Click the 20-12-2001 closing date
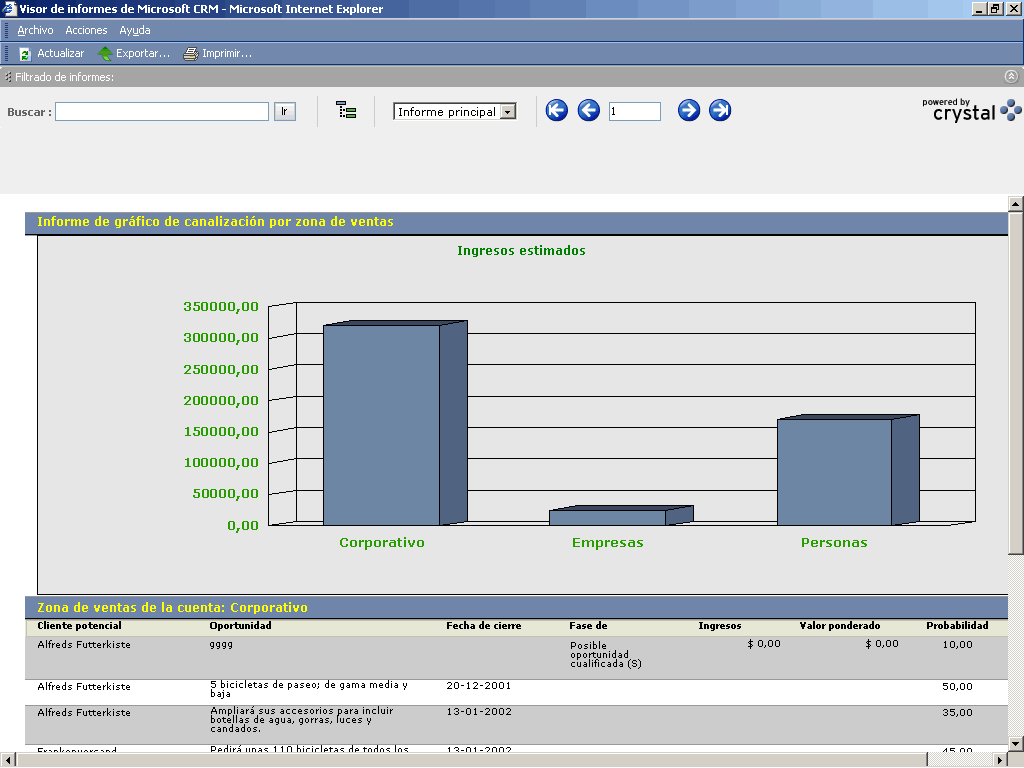 point(479,686)
